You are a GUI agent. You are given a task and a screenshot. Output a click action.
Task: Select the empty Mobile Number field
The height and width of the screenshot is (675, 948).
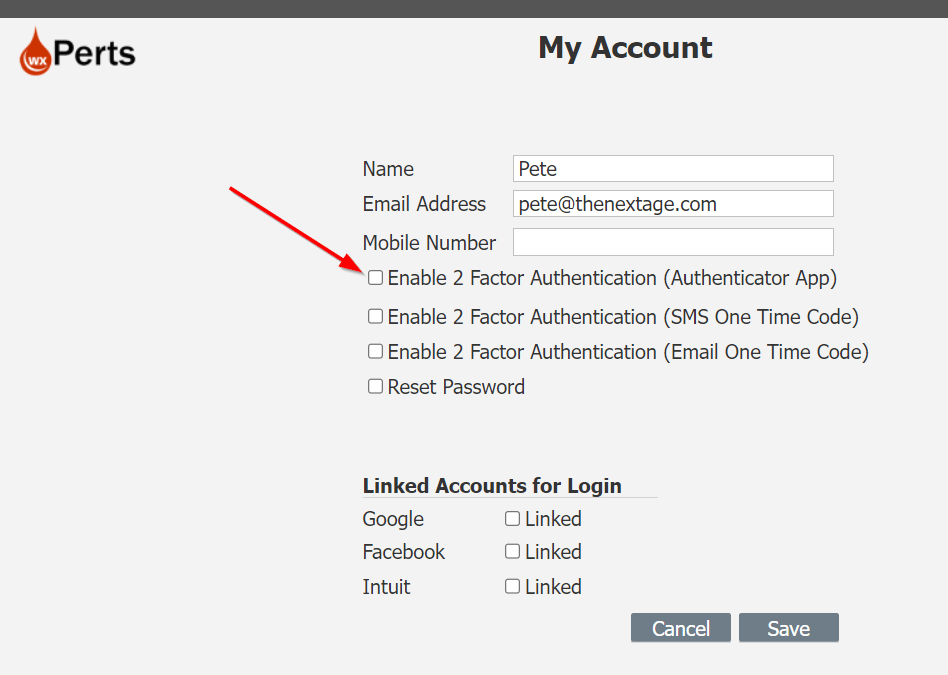672,242
